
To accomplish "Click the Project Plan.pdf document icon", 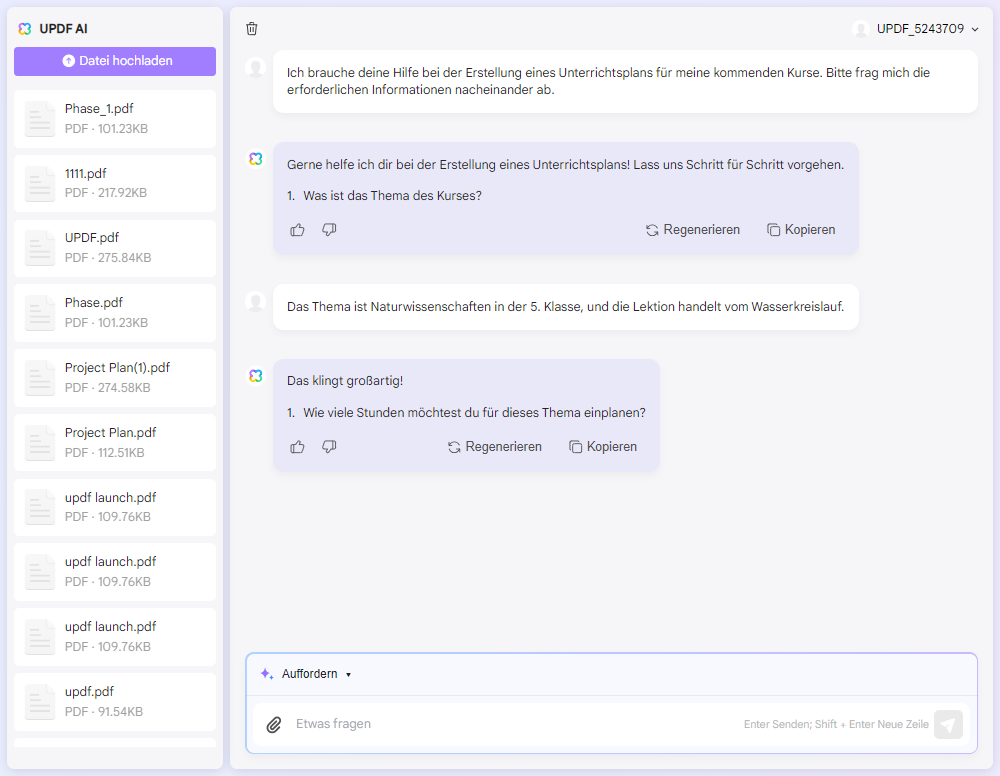I will [x=40, y=443].
